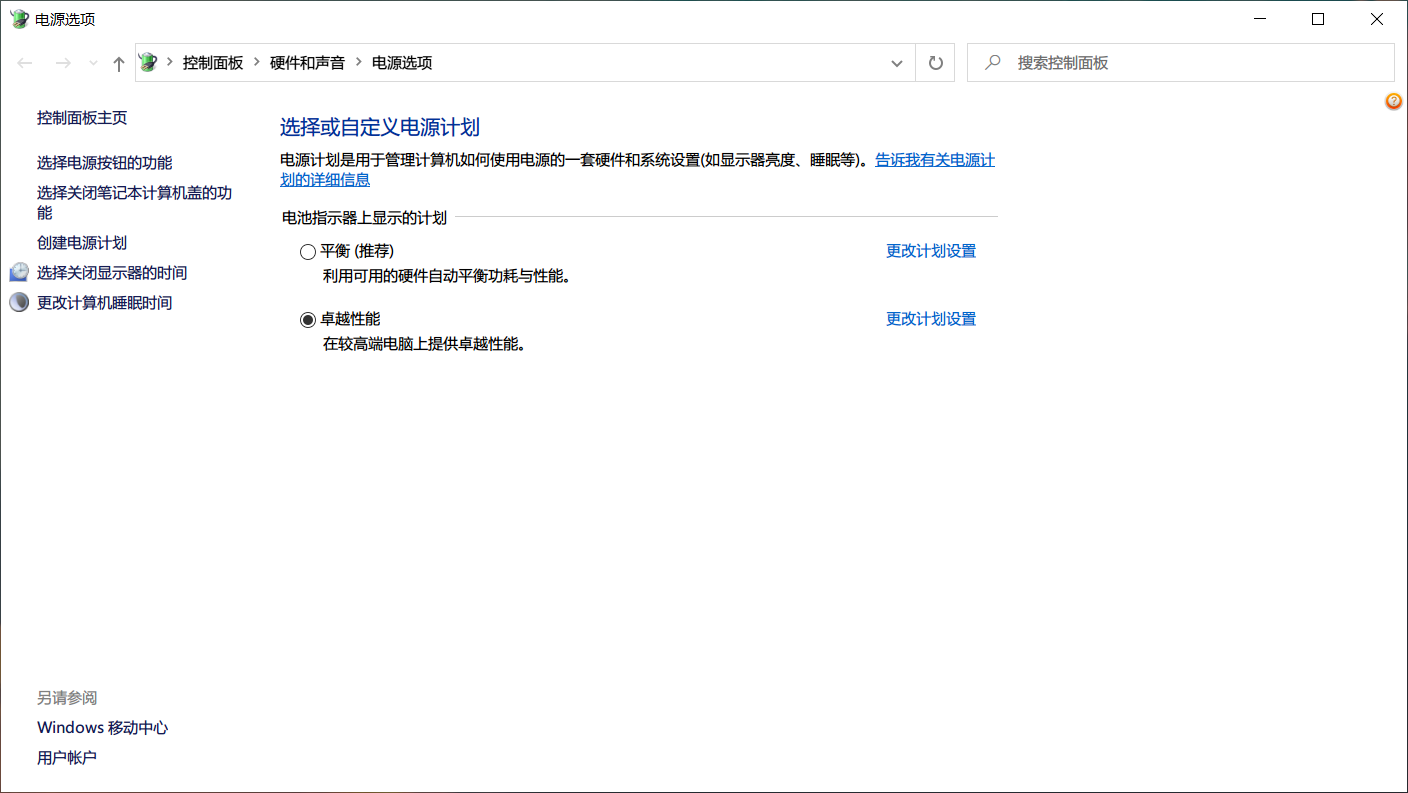Click the up-one-level arrow icon

tap(119, 63)
